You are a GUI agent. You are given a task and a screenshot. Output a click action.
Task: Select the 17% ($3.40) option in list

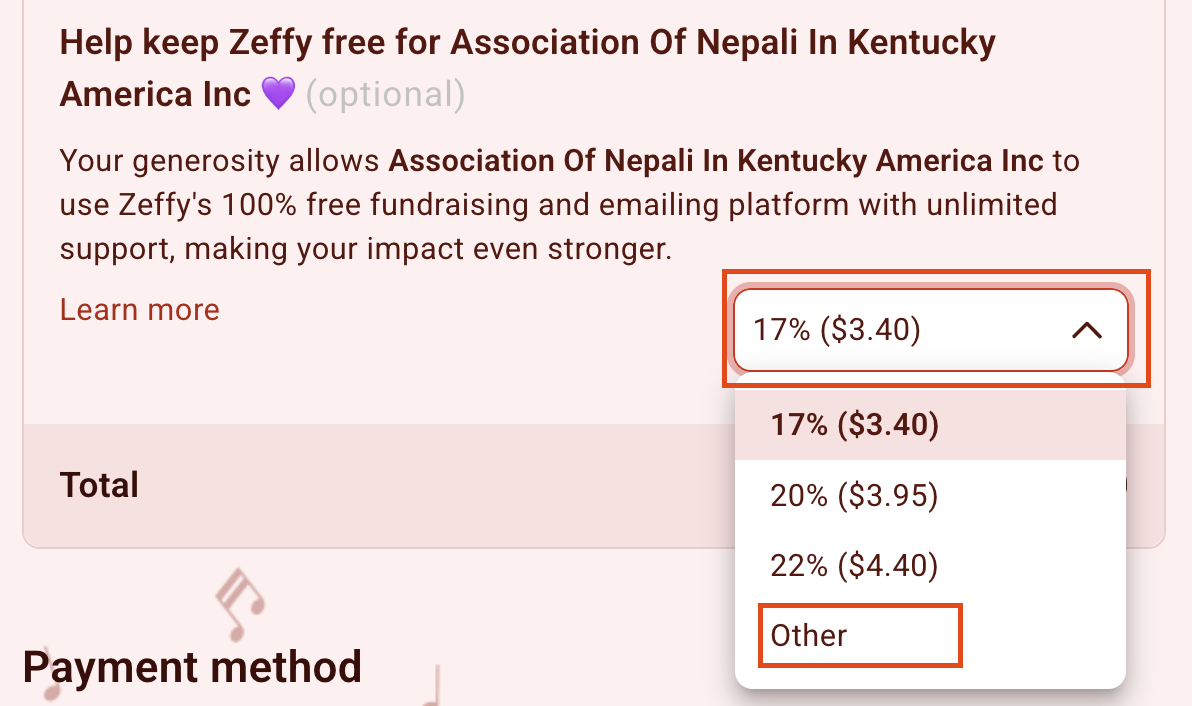[930, 424]
